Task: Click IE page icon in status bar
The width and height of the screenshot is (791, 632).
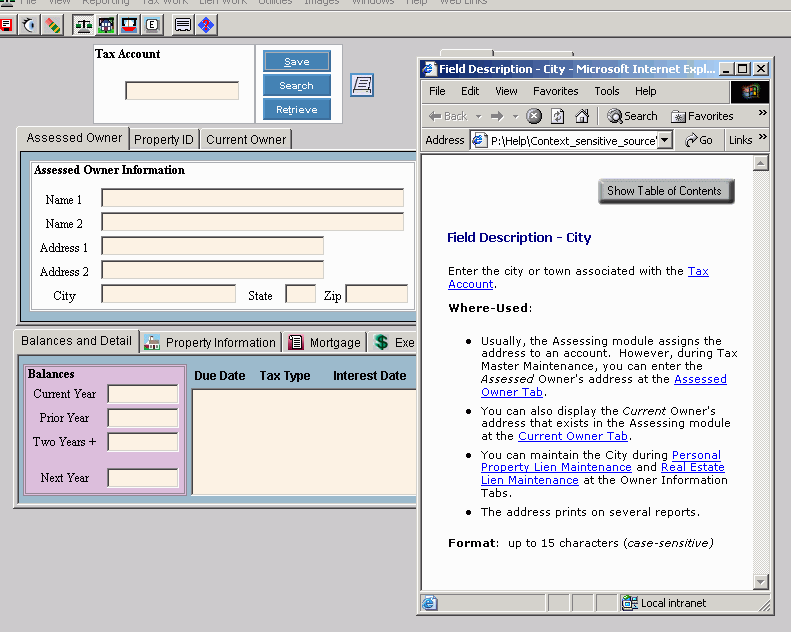Action: (x=430, y=603)
